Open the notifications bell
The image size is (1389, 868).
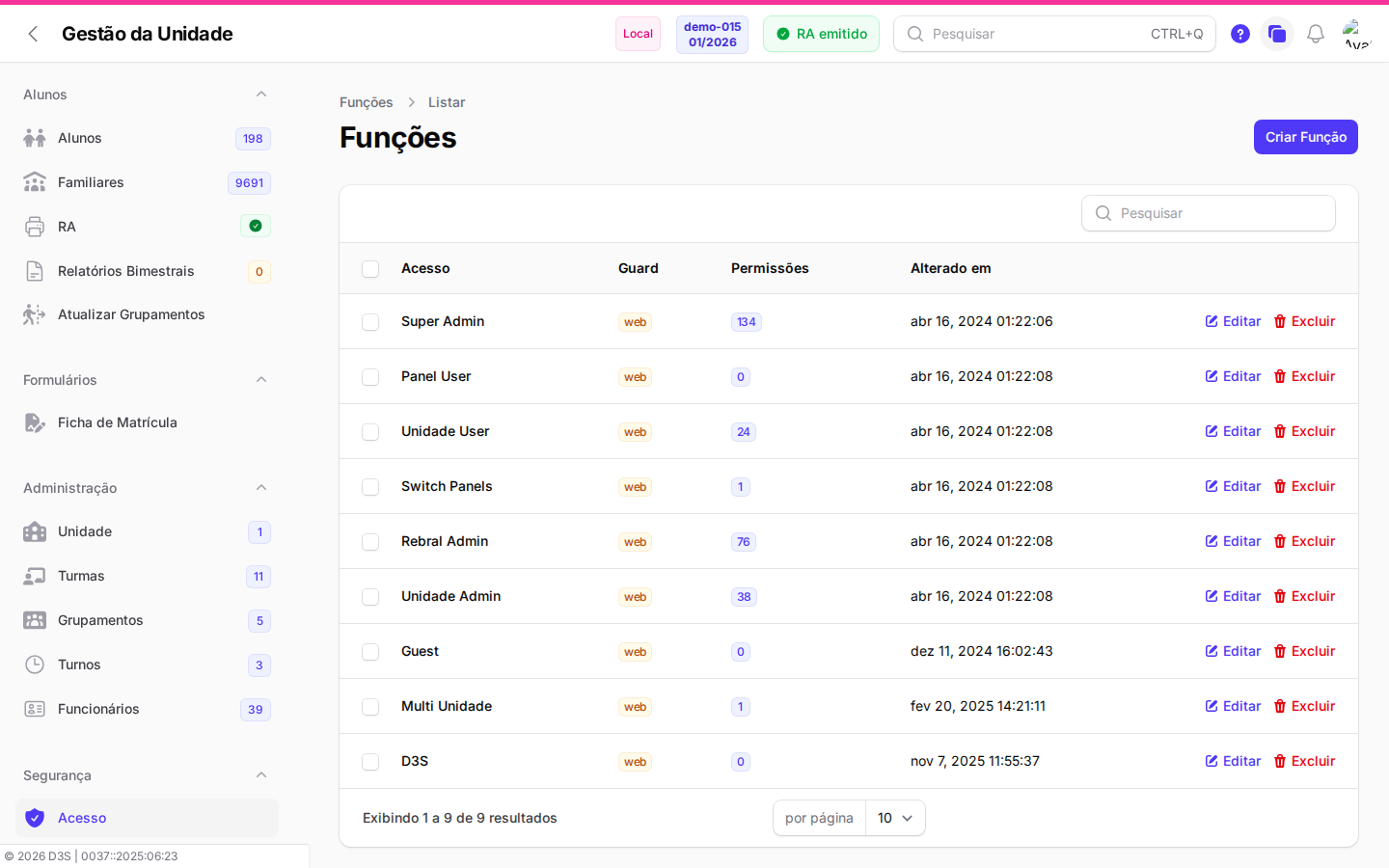coord(1316,34)
